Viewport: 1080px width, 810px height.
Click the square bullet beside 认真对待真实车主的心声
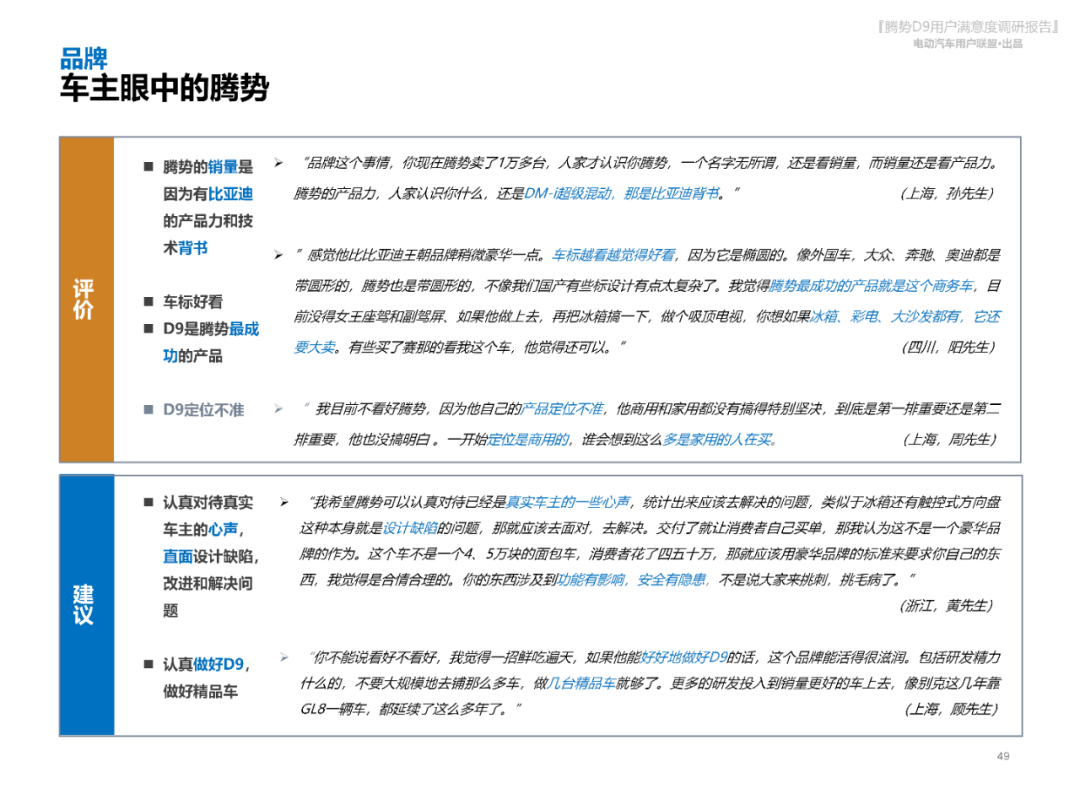point(149,501)
